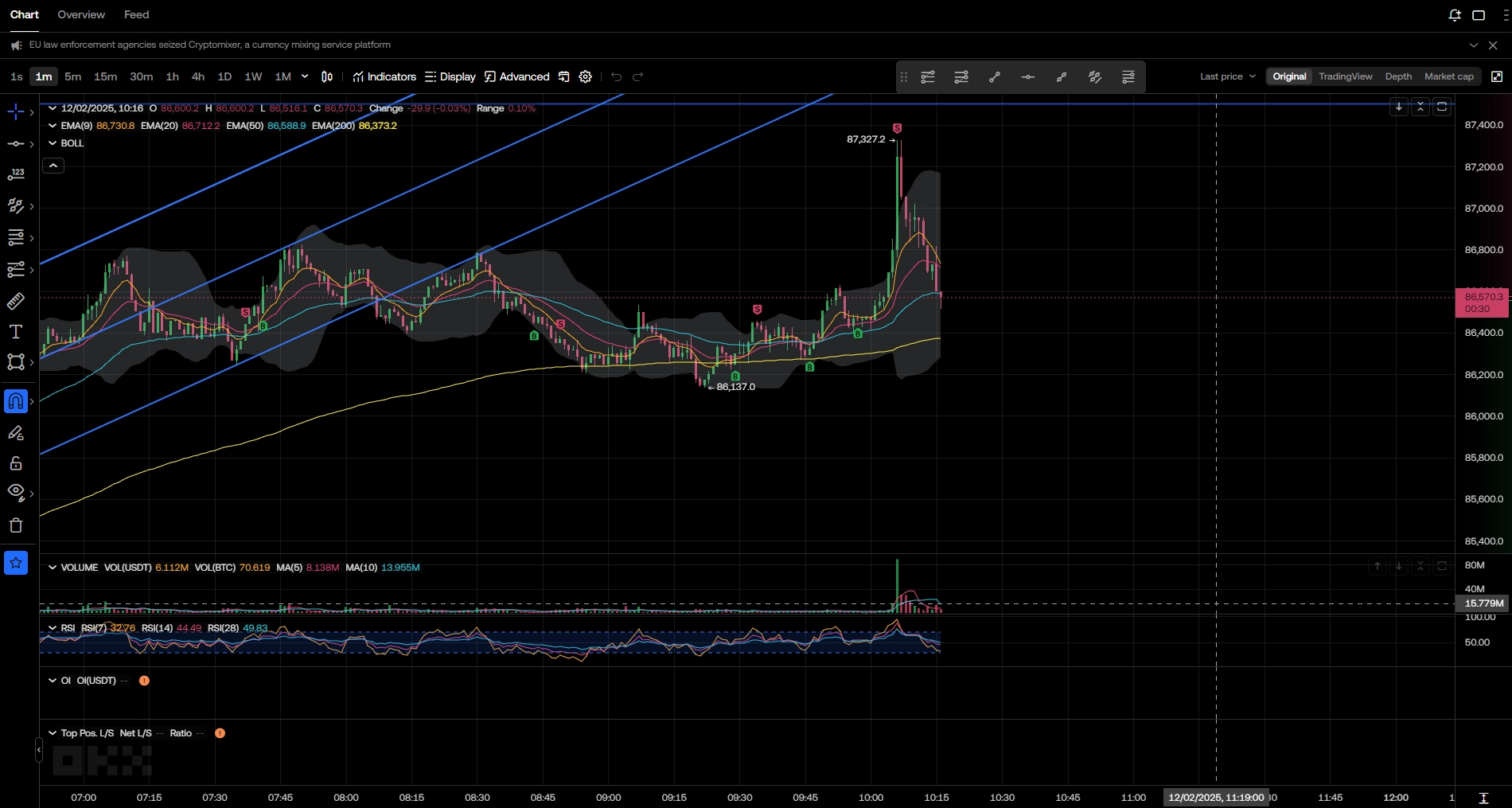Click the candlestick chart type icon

point(327,77)
